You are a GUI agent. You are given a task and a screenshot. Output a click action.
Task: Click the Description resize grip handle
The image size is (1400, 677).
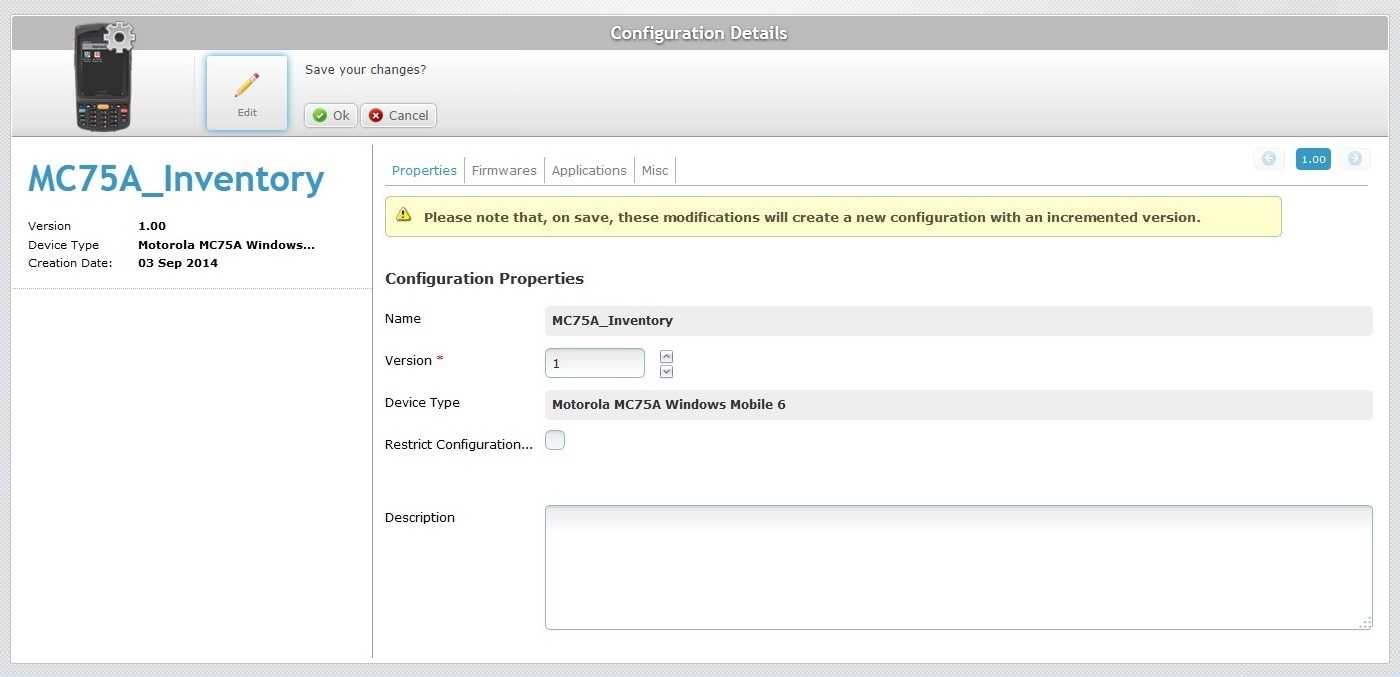[x=1365, y=622]
